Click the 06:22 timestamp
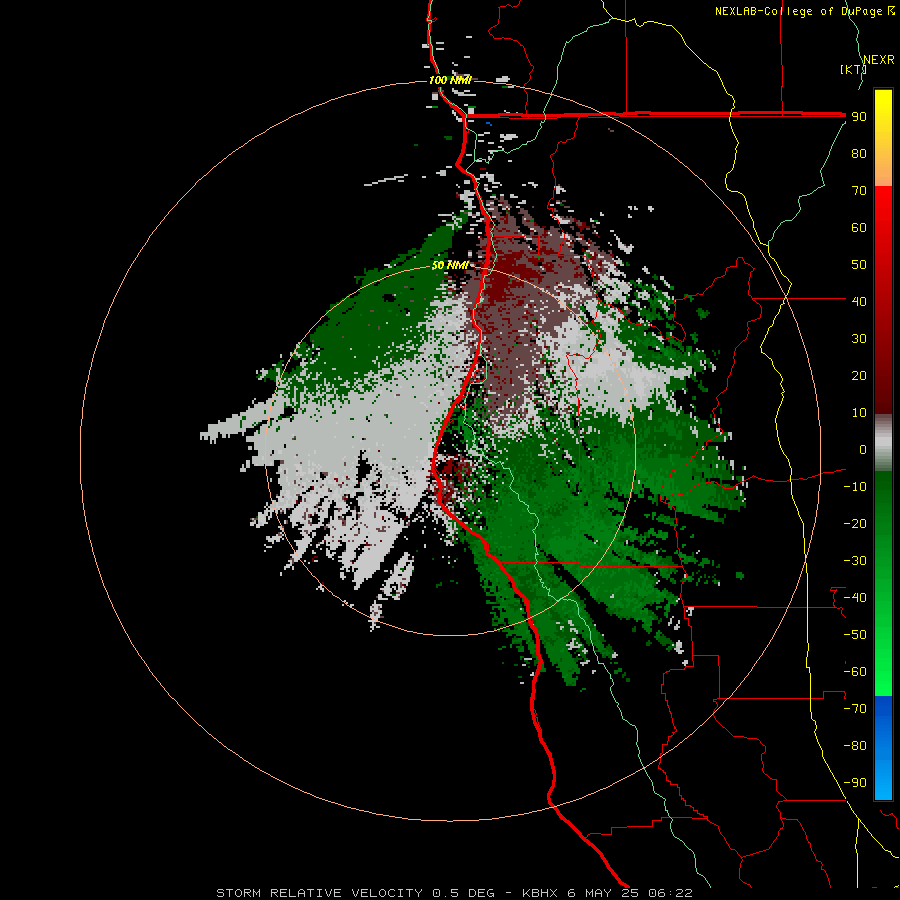Image resolution: width=900 pixels, height=900 pixels. 670,893
